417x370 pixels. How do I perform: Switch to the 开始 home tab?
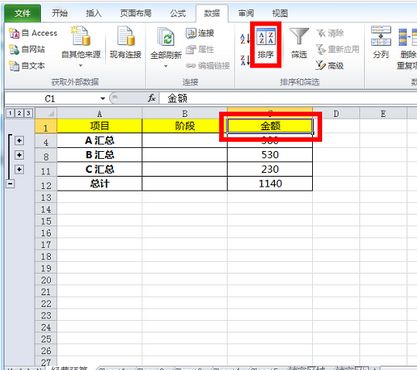(60, 13)
